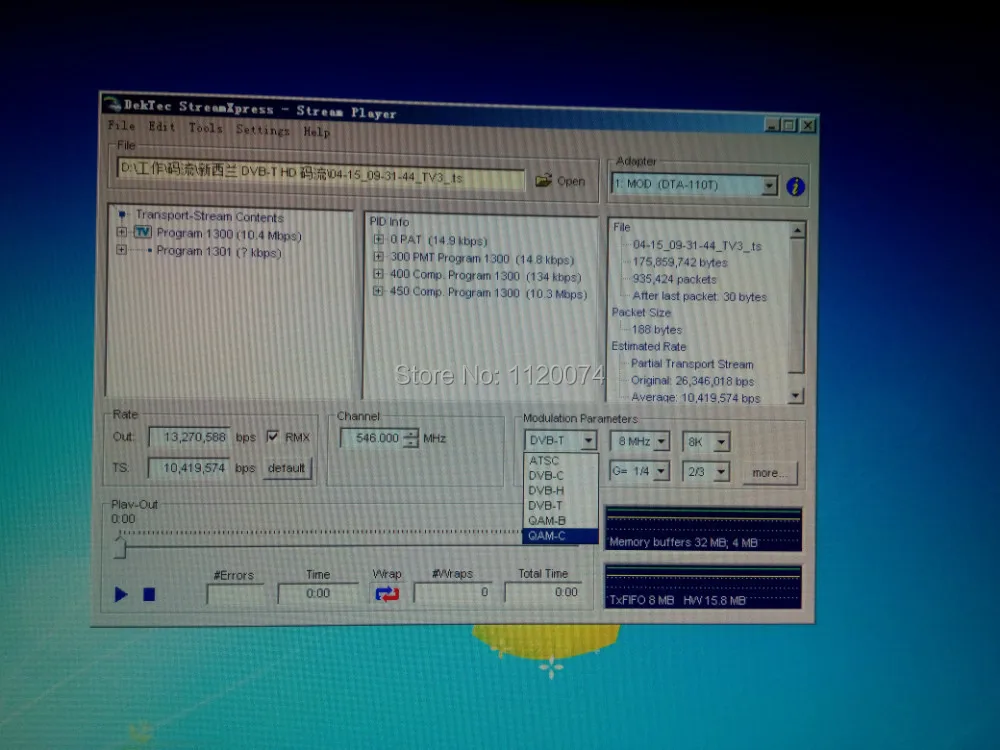Select 'Partial Transport Stream' row
This screenshot has height=750, width=1000.
(x=692, y=364)
